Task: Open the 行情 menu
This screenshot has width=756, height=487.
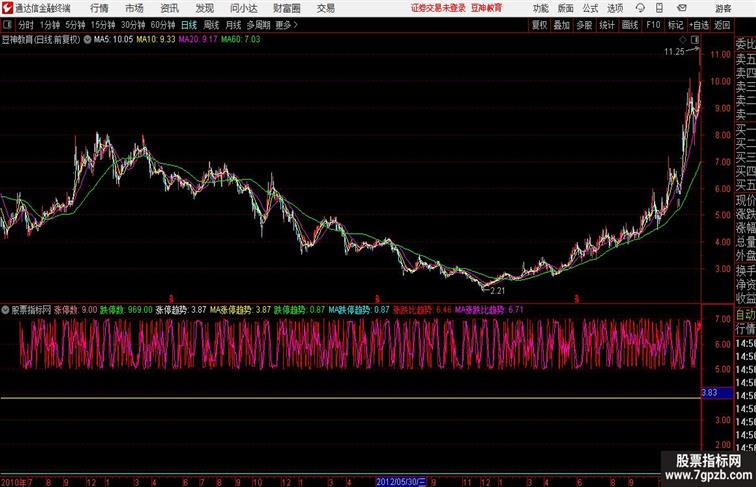Action: tap(99, 8)
